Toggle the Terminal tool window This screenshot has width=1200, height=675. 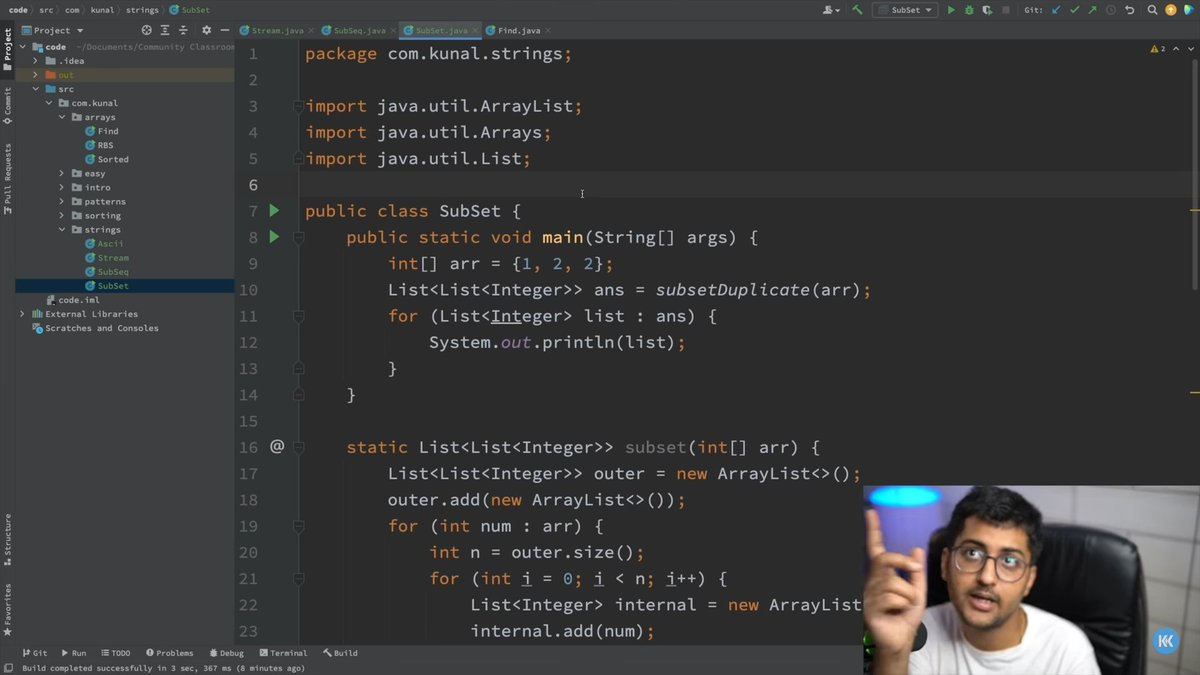283,652
